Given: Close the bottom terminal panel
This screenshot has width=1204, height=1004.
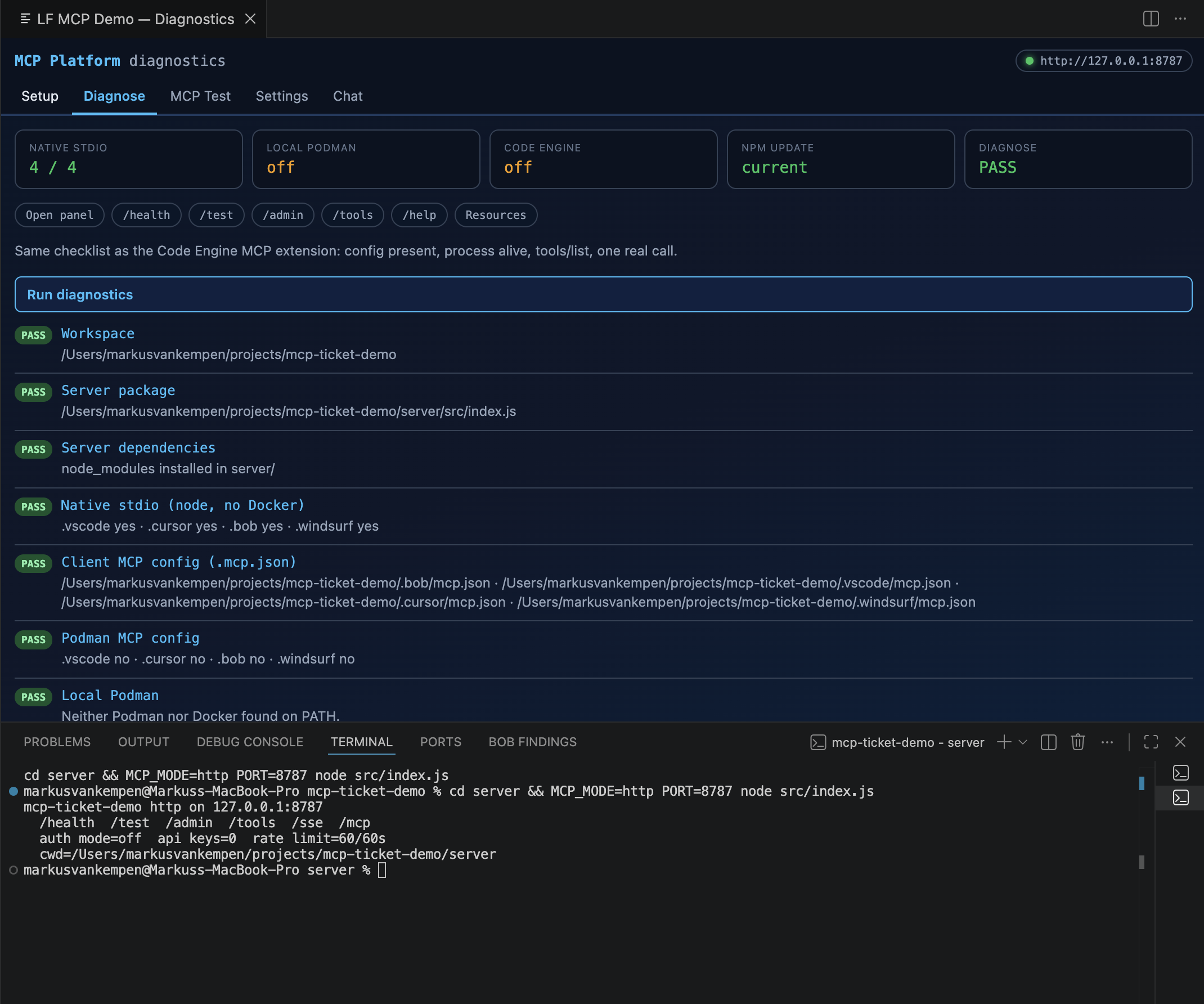Looking at the screenshot, I should click(x=1180, y=742).
